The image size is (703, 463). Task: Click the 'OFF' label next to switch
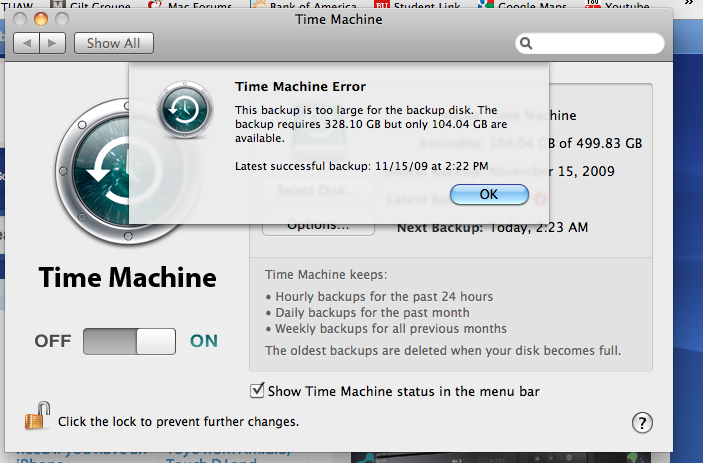coord(53,341)
